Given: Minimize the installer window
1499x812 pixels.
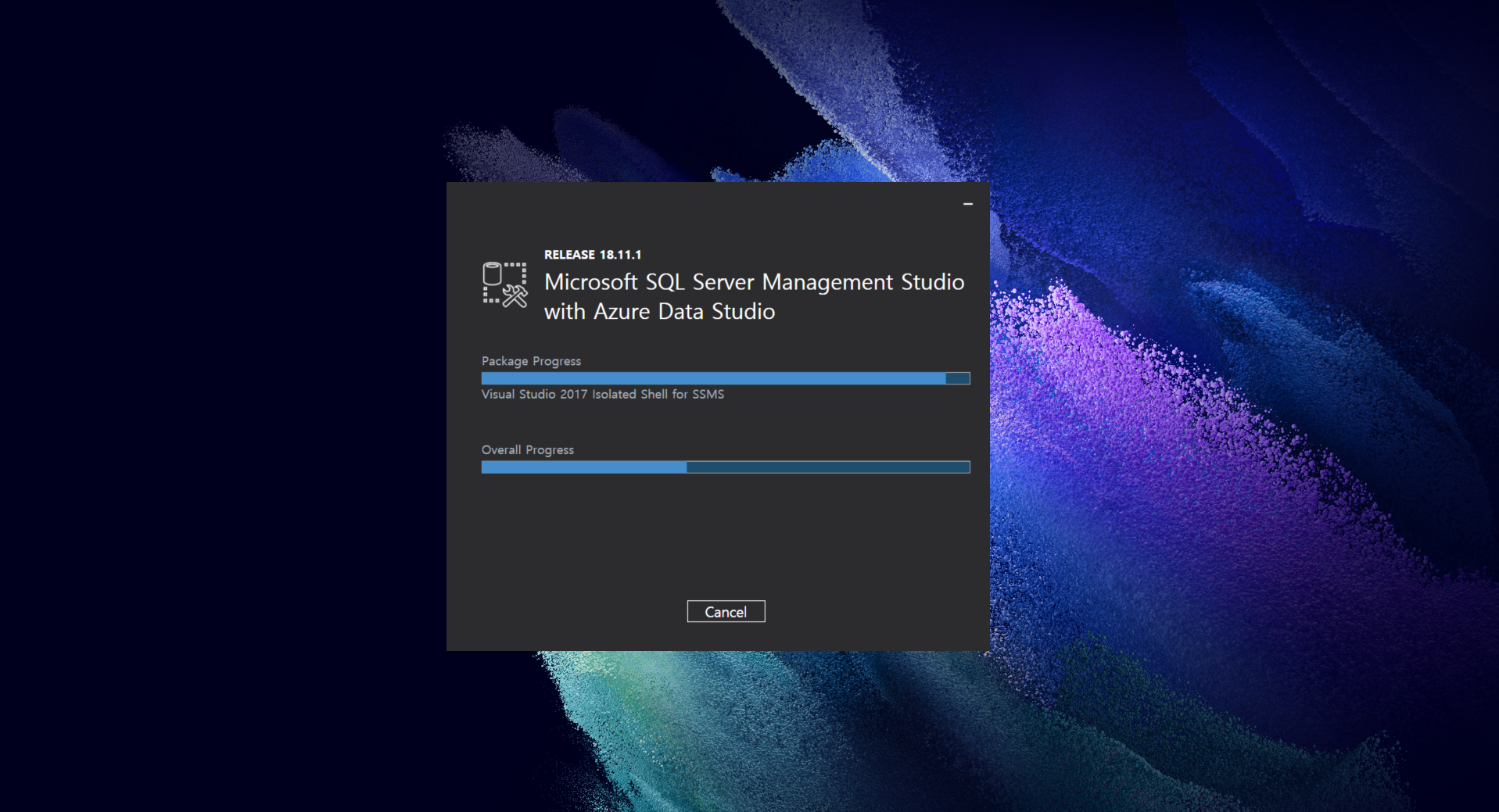Looking at the screenshot, I should [x=968, y=204].
